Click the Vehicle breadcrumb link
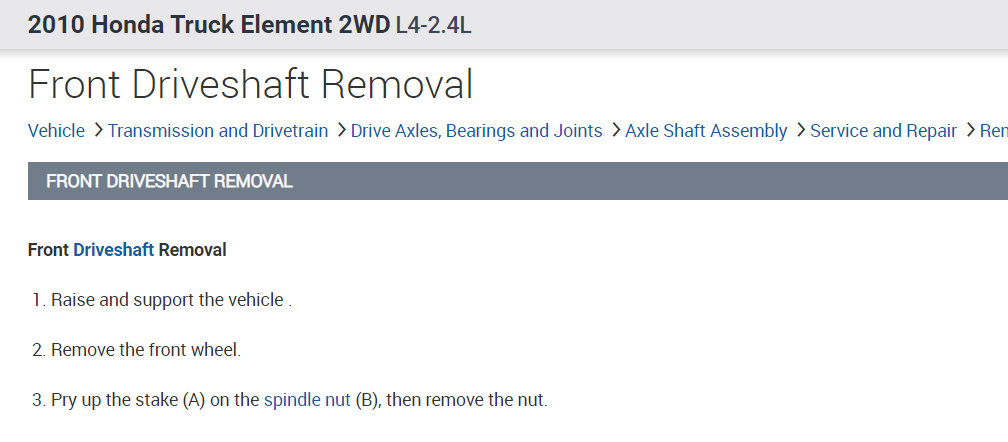Viewport: 1008px width, 442px height. [56, 131]
